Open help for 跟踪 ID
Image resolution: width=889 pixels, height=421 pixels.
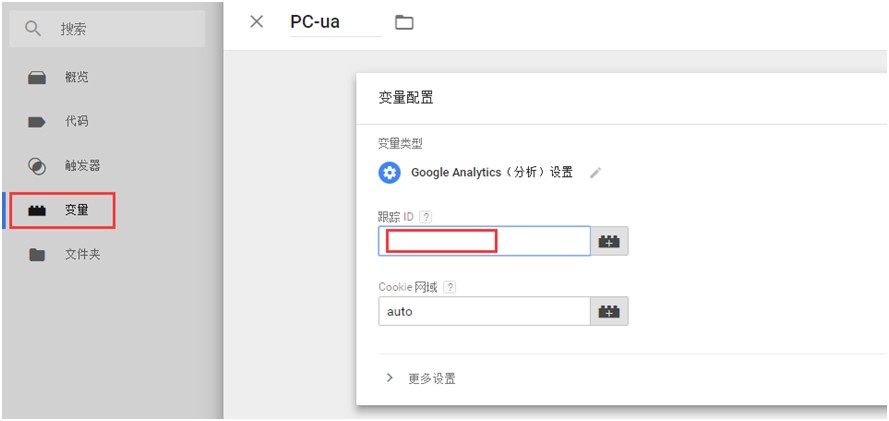coord(426,217)
